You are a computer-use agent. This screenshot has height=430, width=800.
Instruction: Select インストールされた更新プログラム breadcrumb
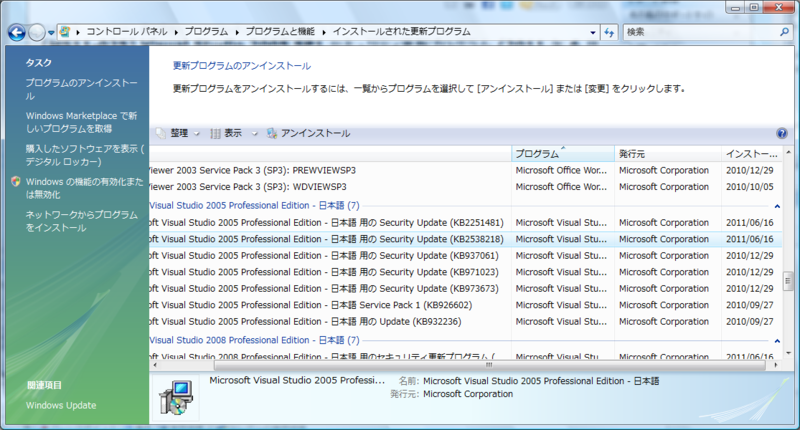tap(402, 32)
